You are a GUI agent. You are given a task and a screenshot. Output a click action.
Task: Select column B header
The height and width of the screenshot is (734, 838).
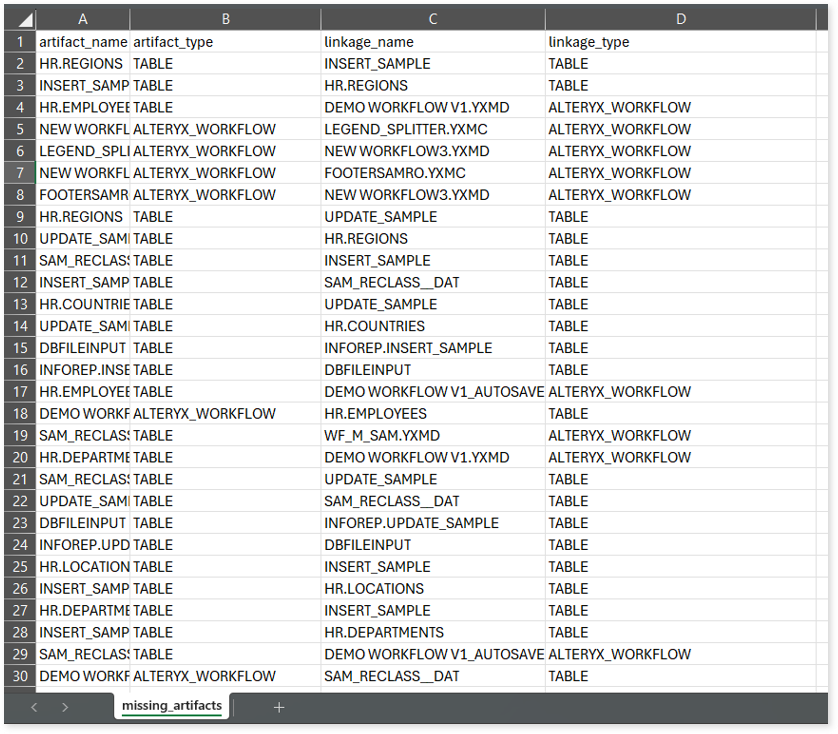coord(225,20)
